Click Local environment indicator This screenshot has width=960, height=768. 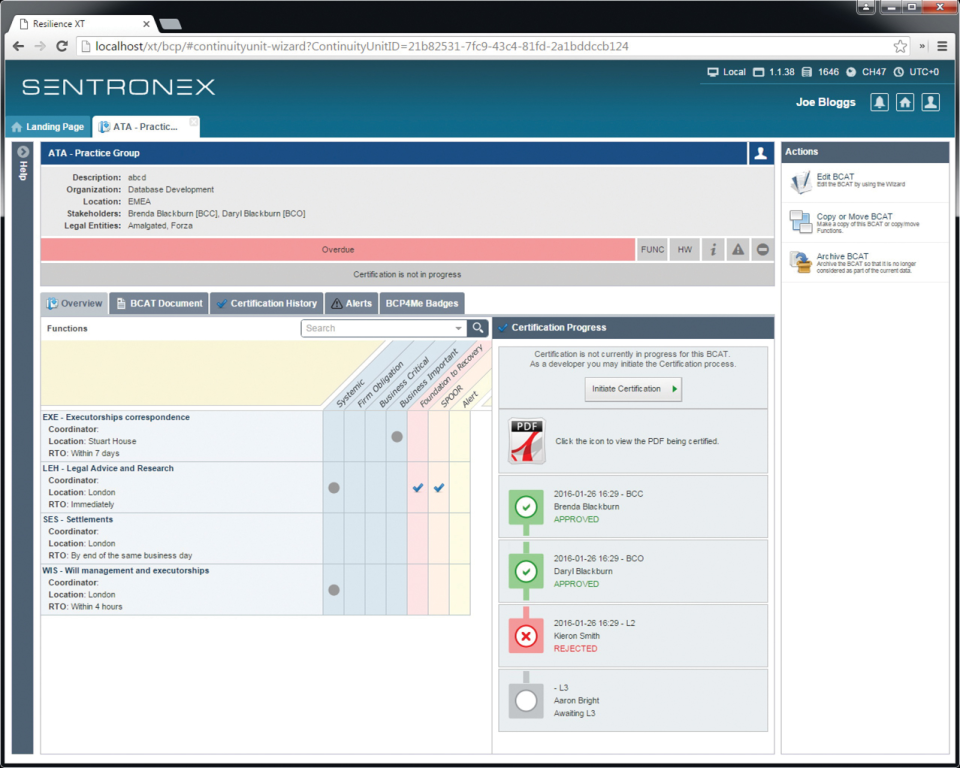(727, 72)
